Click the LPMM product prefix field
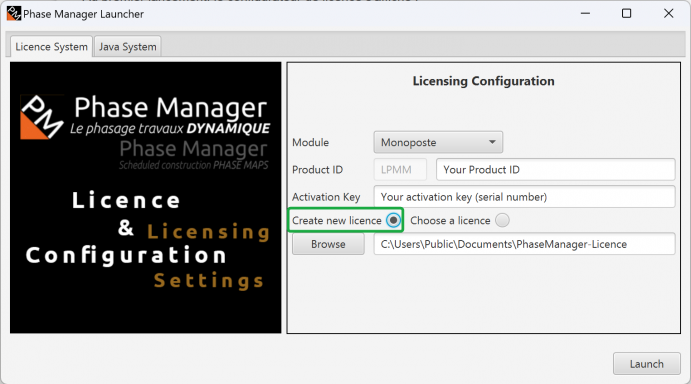The width and height of the screenshot is (691, 384). coord(400,169)
